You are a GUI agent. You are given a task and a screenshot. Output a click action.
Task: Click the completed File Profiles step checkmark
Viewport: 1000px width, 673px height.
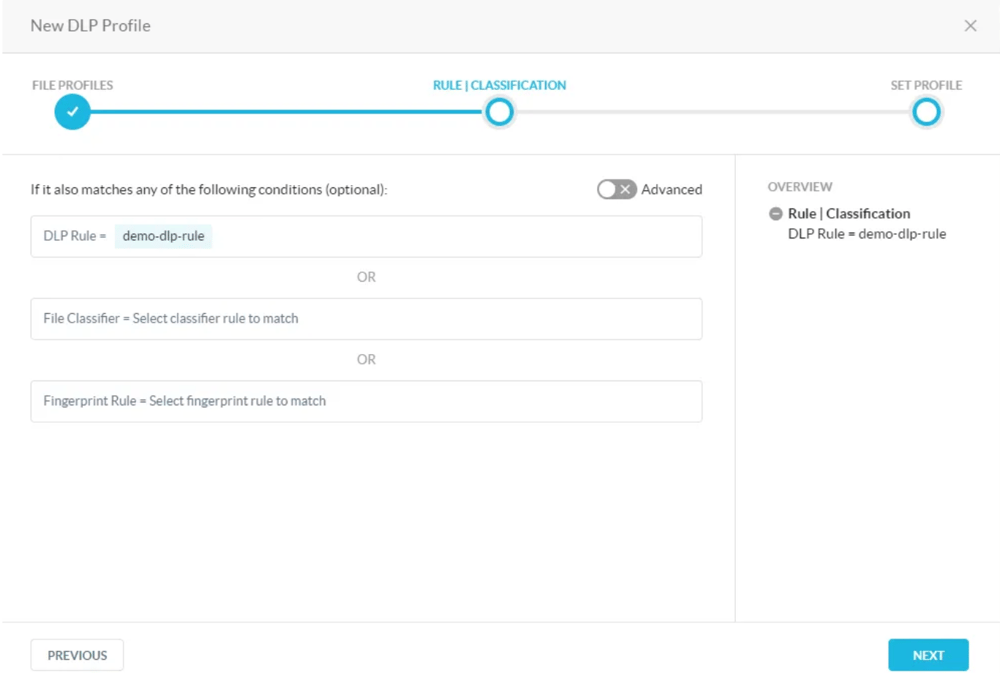(72, 112)
